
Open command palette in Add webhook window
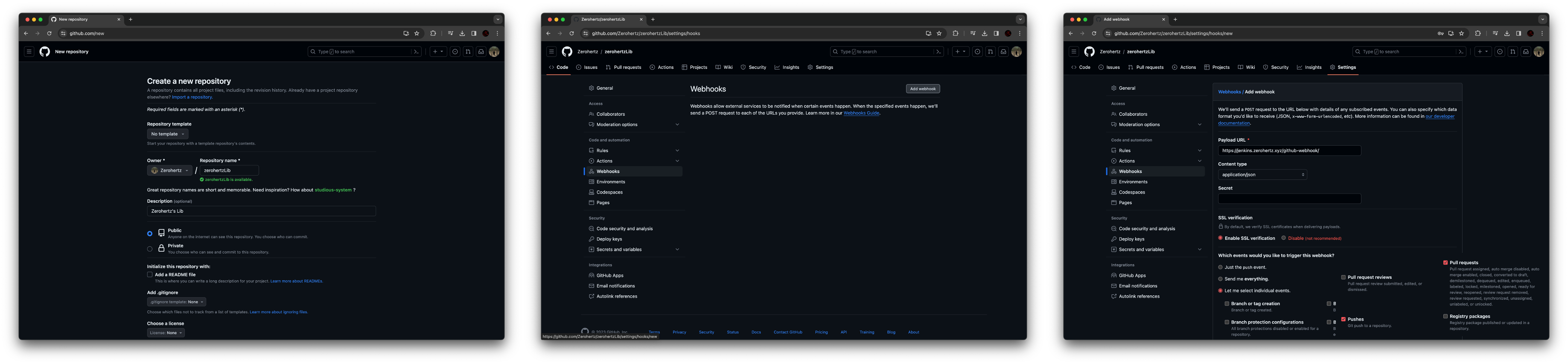tap(1461, 52)
